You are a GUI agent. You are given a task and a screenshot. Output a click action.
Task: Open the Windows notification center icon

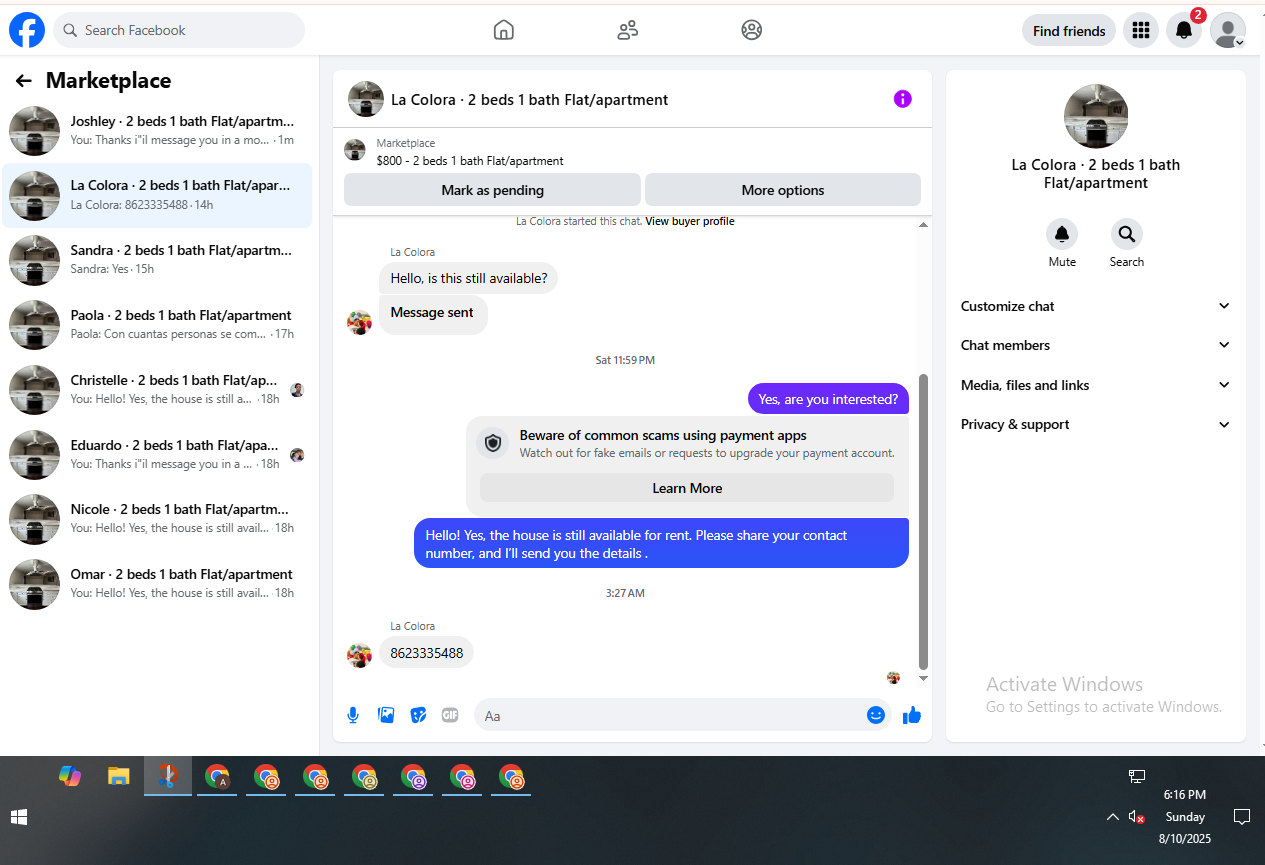click(x=1242, y=817)
